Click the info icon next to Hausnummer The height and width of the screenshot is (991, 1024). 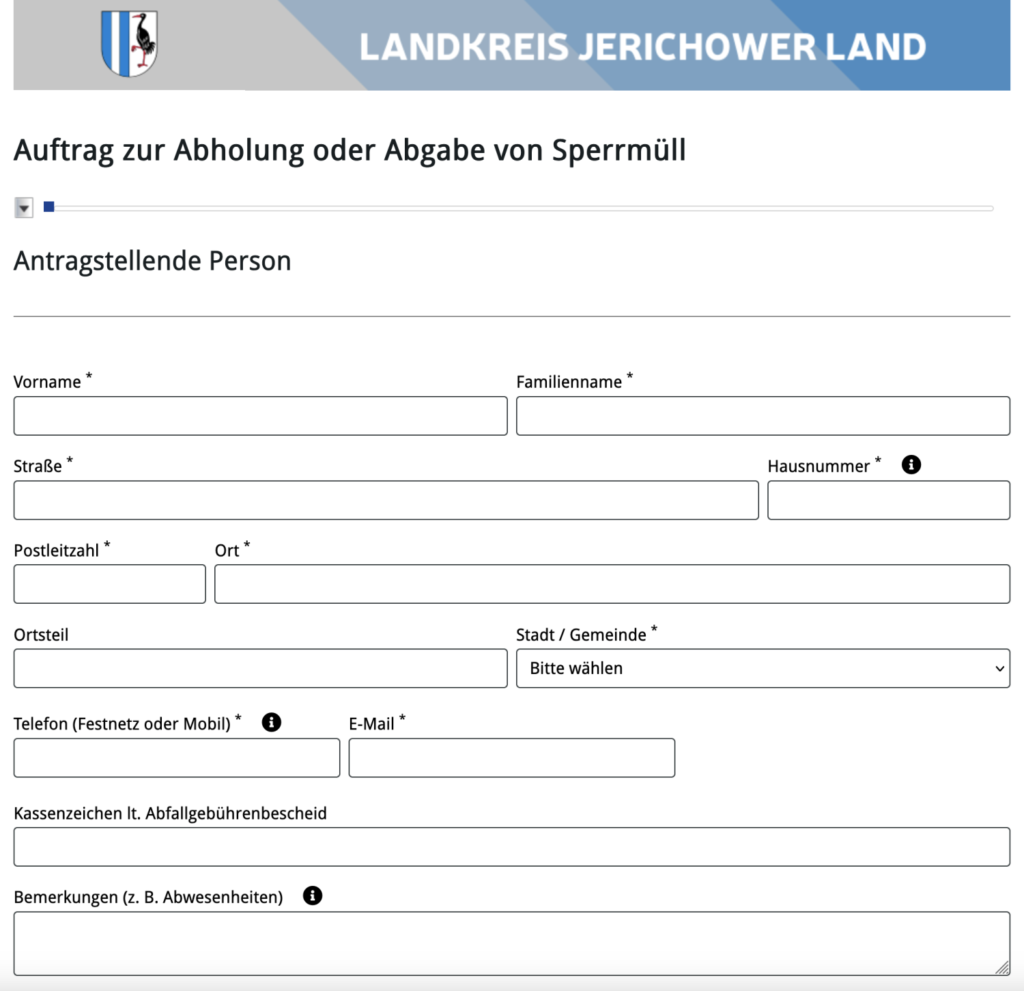[911, 465]
